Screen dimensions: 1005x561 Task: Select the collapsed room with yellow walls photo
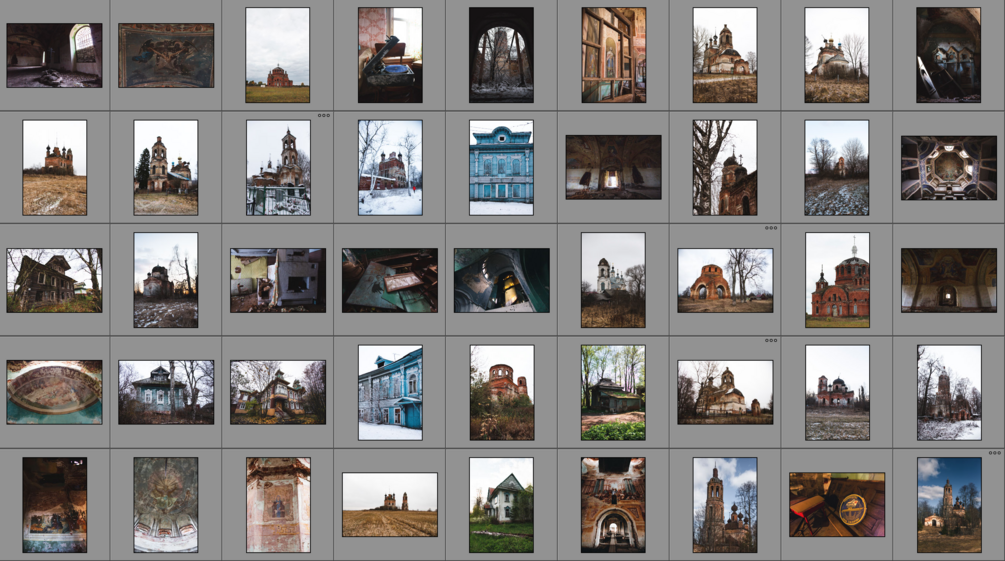tap(278, 280)
